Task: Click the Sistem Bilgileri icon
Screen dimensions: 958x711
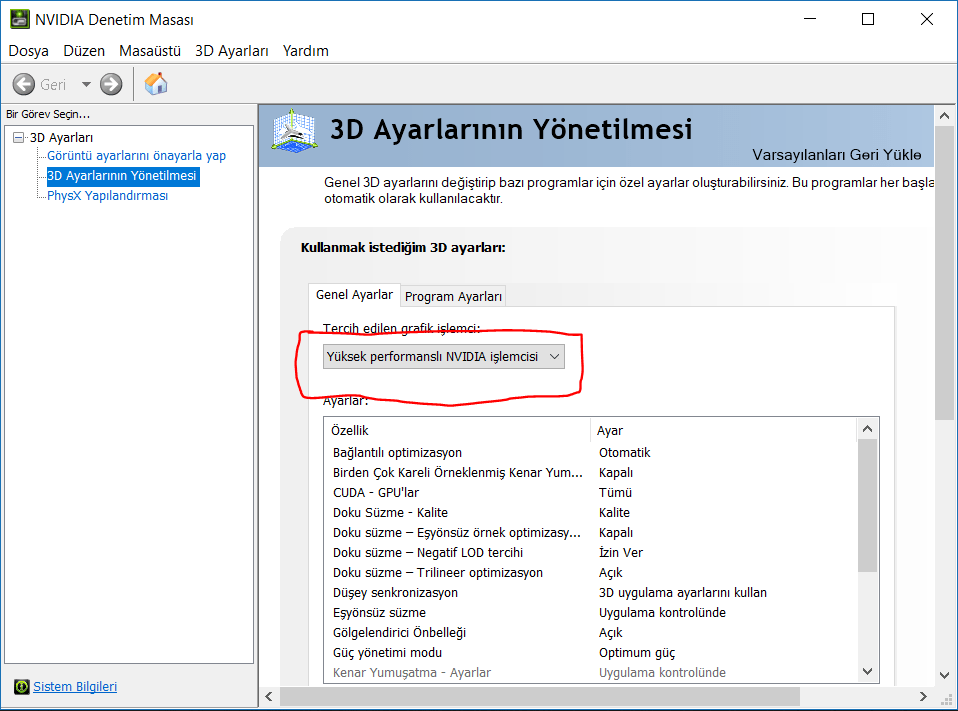Action: point(21,687)
